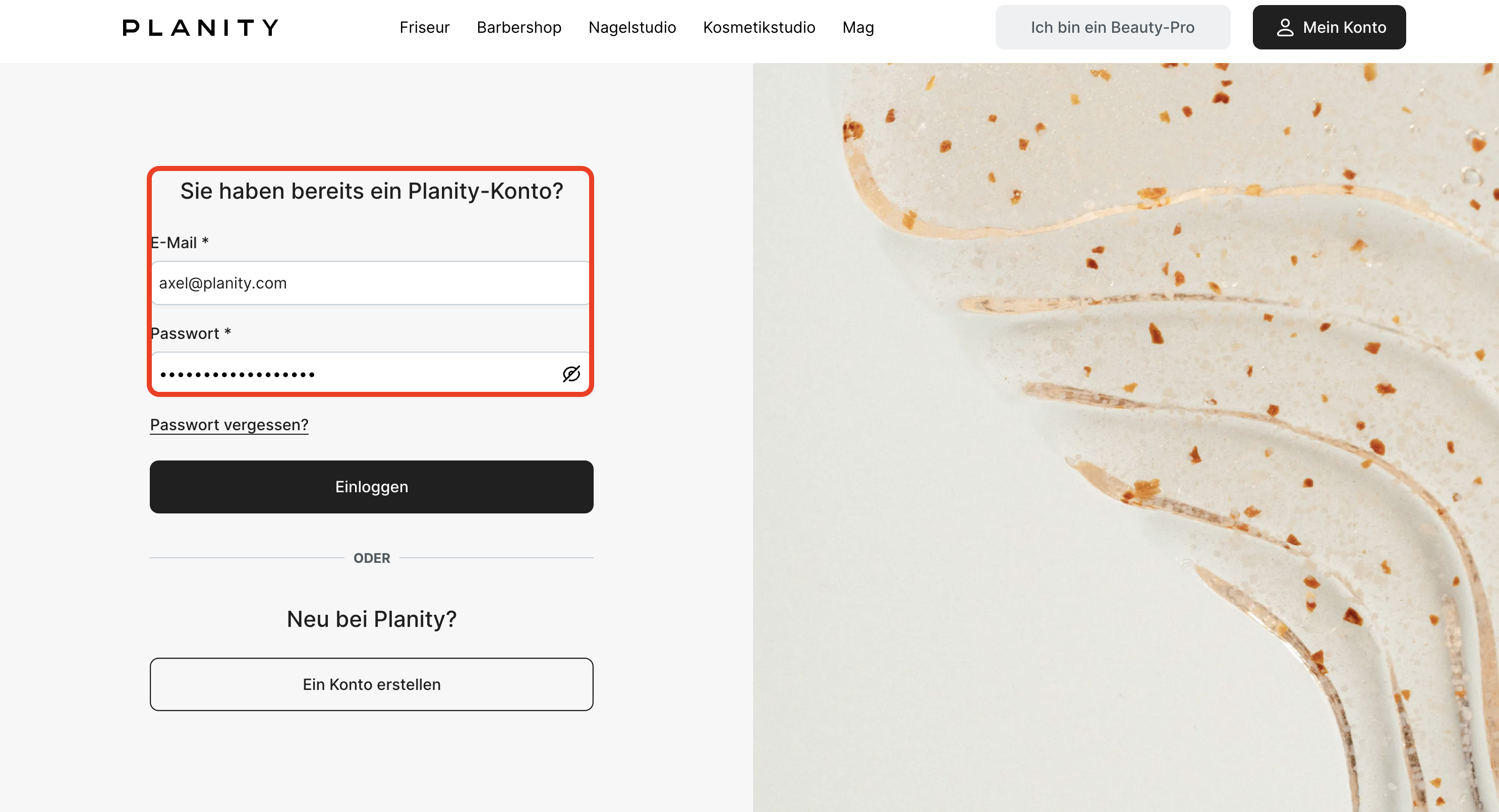This screenshot has width=1499, height=812.
Task: Click the user profile icon in Mein Konto
Action: point(1285,27)
